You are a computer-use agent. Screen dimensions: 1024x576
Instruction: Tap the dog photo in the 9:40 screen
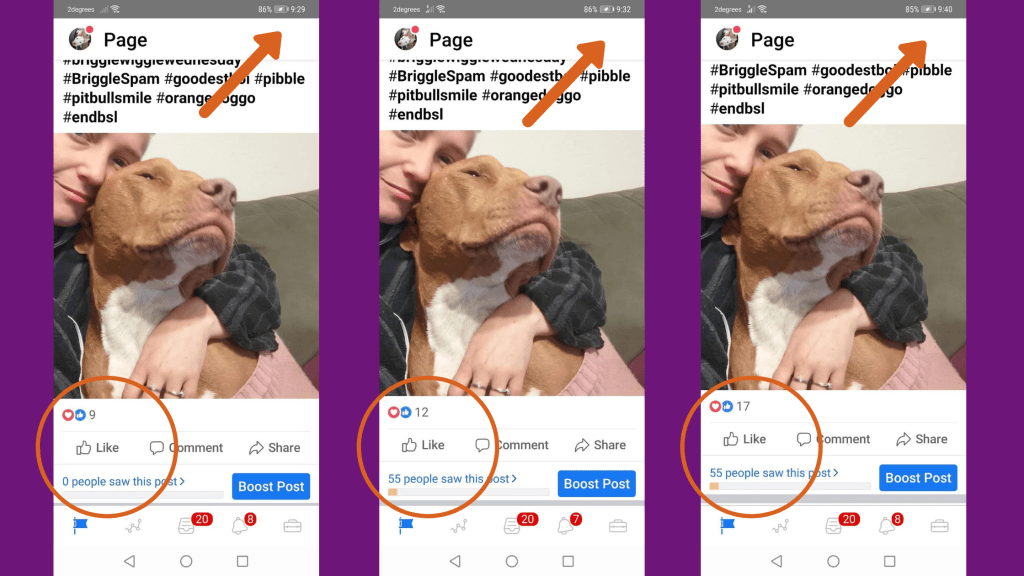833,257
